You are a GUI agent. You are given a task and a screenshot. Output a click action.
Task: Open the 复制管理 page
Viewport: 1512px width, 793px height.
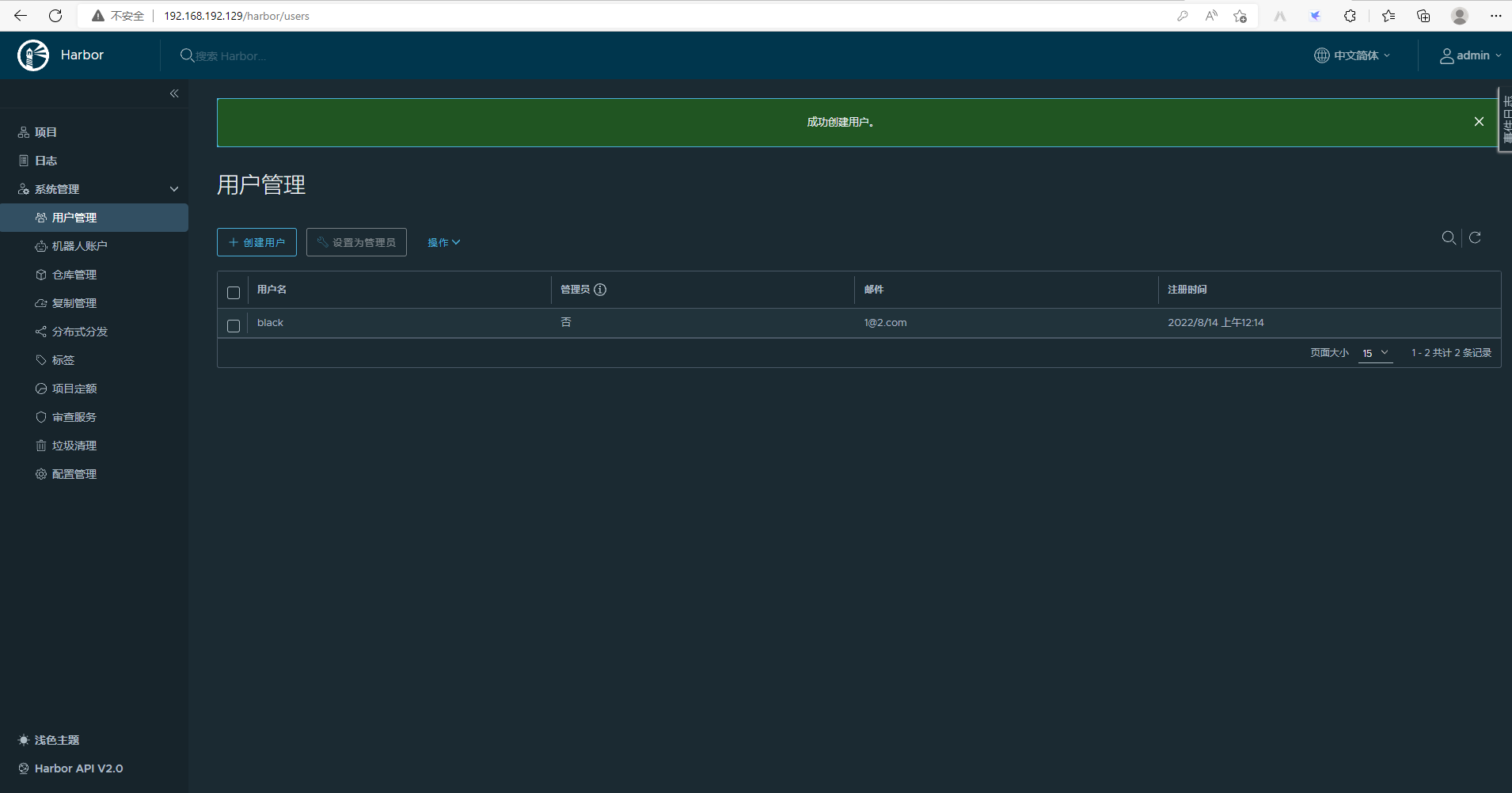pos(75,302)
